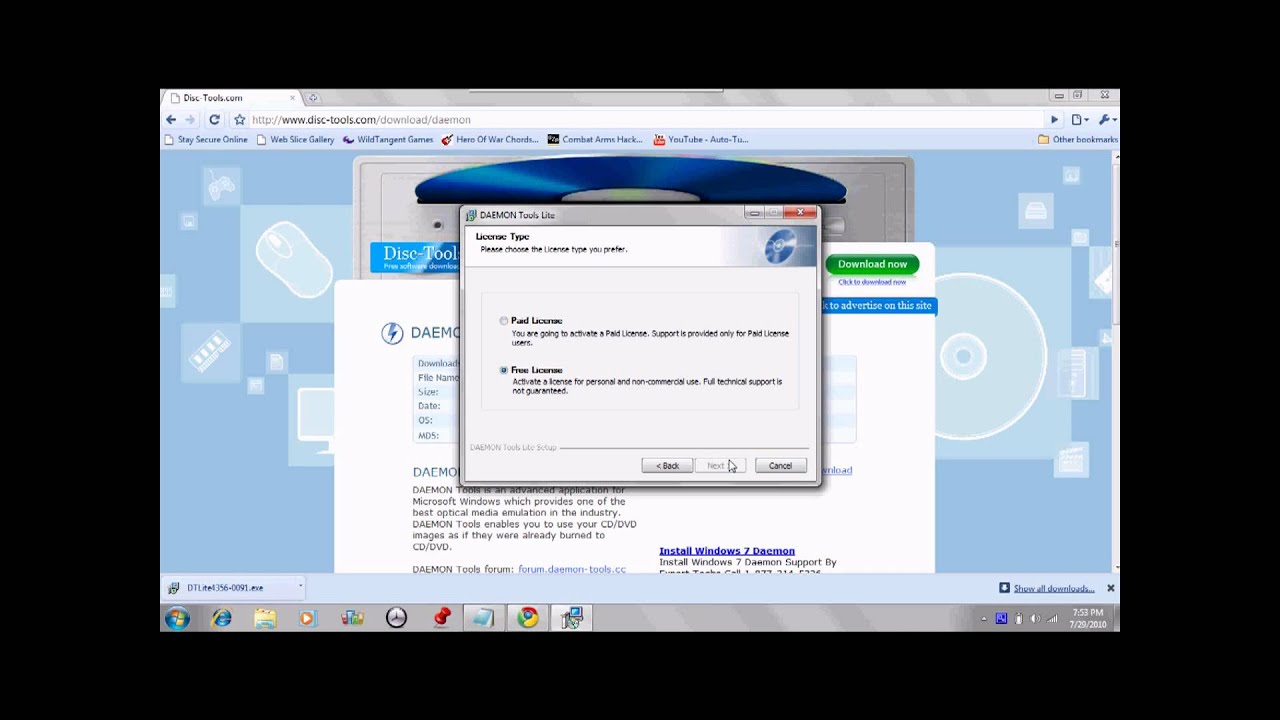Screen dimensions: 1280x720
Task: Open a new browser tab
Action: [x=313, y=98]
